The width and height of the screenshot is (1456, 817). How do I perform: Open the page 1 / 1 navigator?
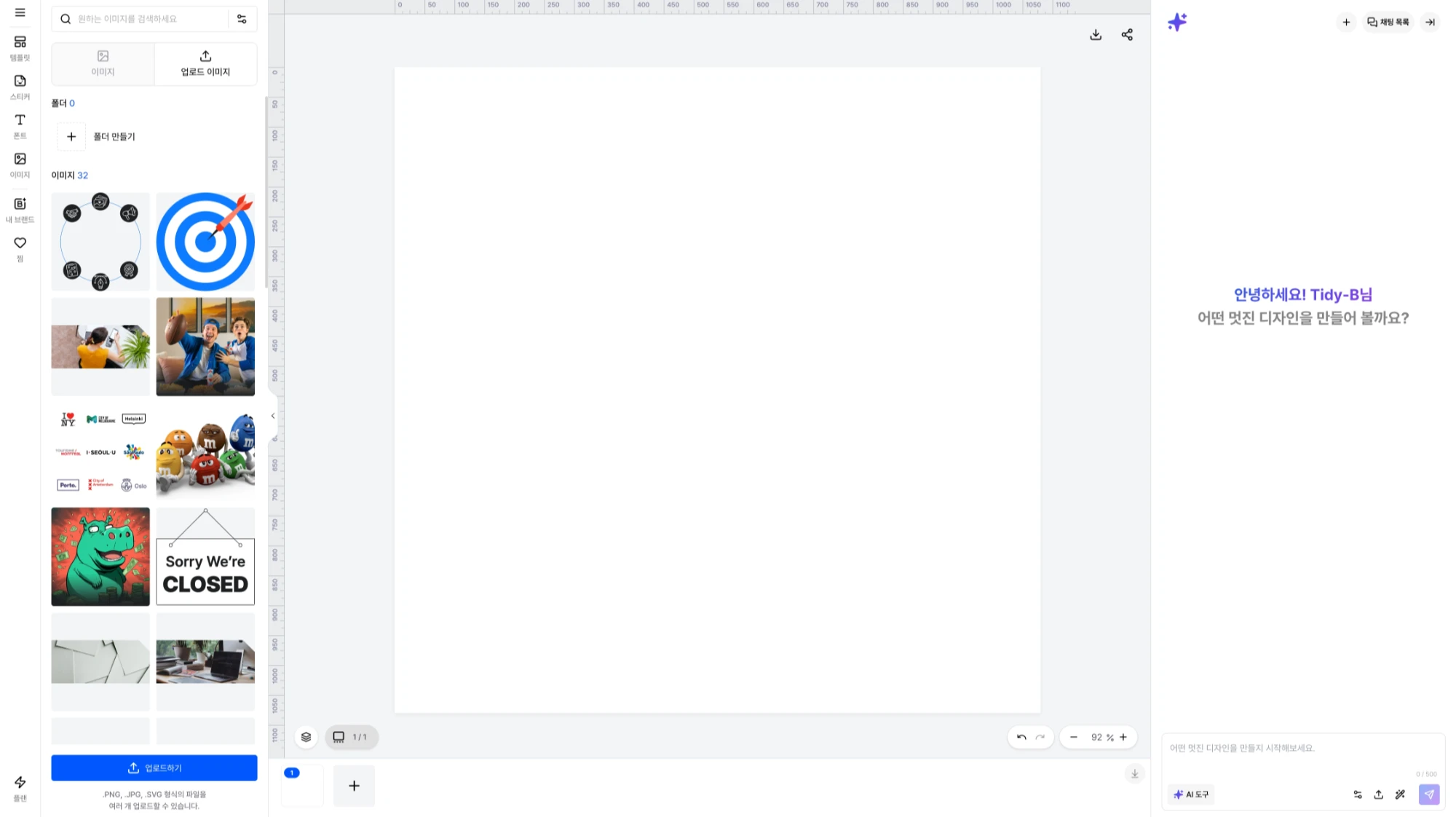[x=351, y=737]
